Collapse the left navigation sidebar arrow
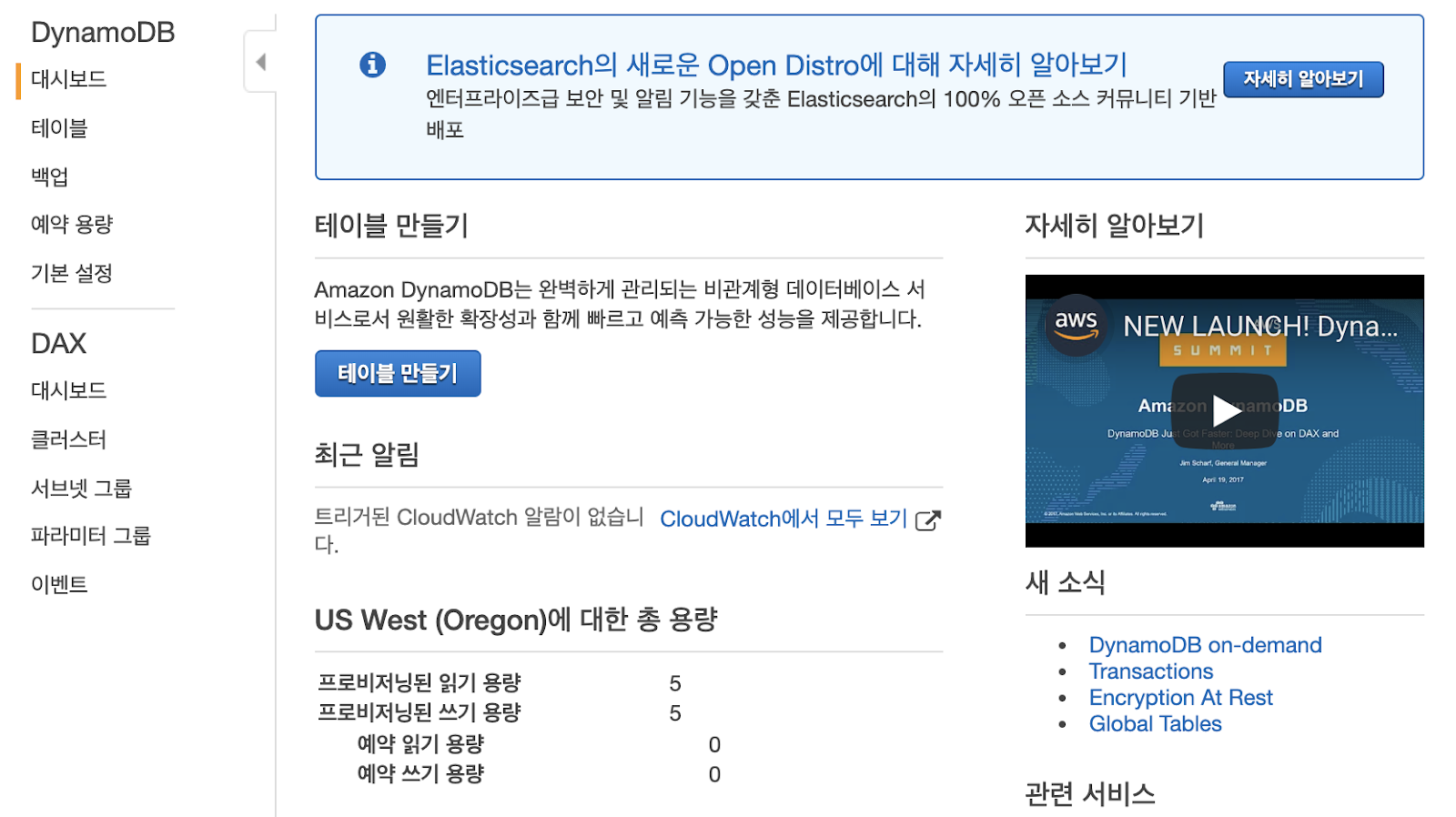The image size is (1456, 817). click(x=261, y=62)
